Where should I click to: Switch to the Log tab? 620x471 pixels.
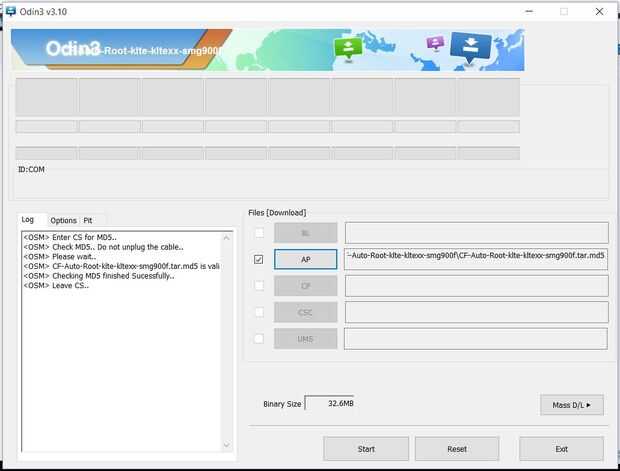point(28,219)
